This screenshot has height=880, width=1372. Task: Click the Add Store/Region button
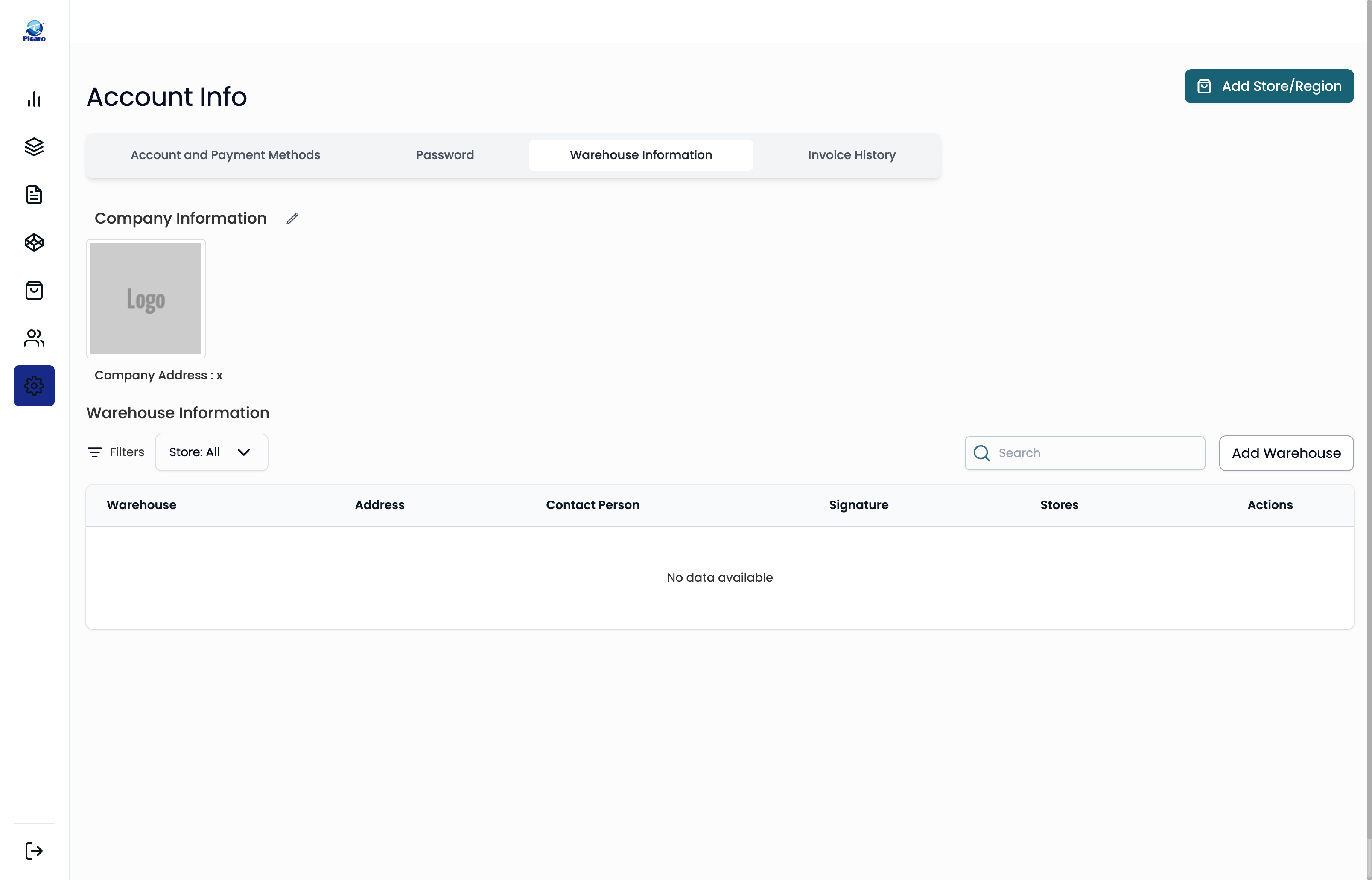click(x=1269, y=86)
